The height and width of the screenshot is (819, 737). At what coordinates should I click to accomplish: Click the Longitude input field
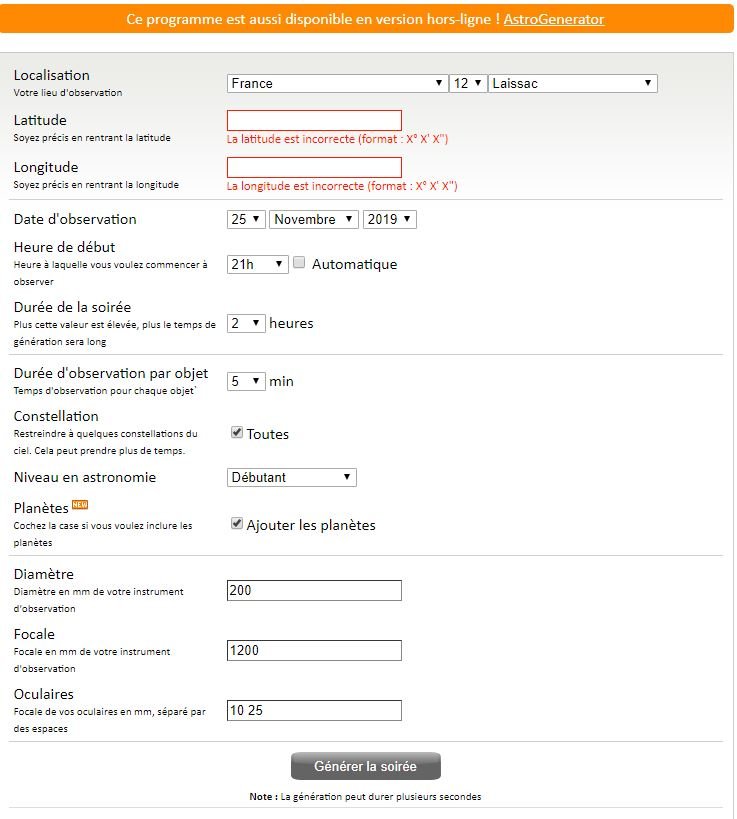pyautogui.click(x=314, y=168)
